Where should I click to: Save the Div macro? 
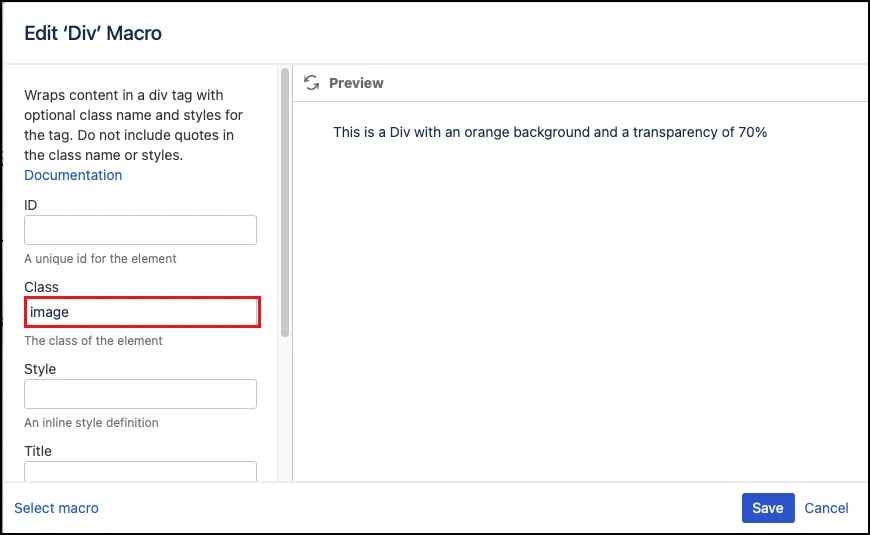pyautogui.click(x=768, y=508)
